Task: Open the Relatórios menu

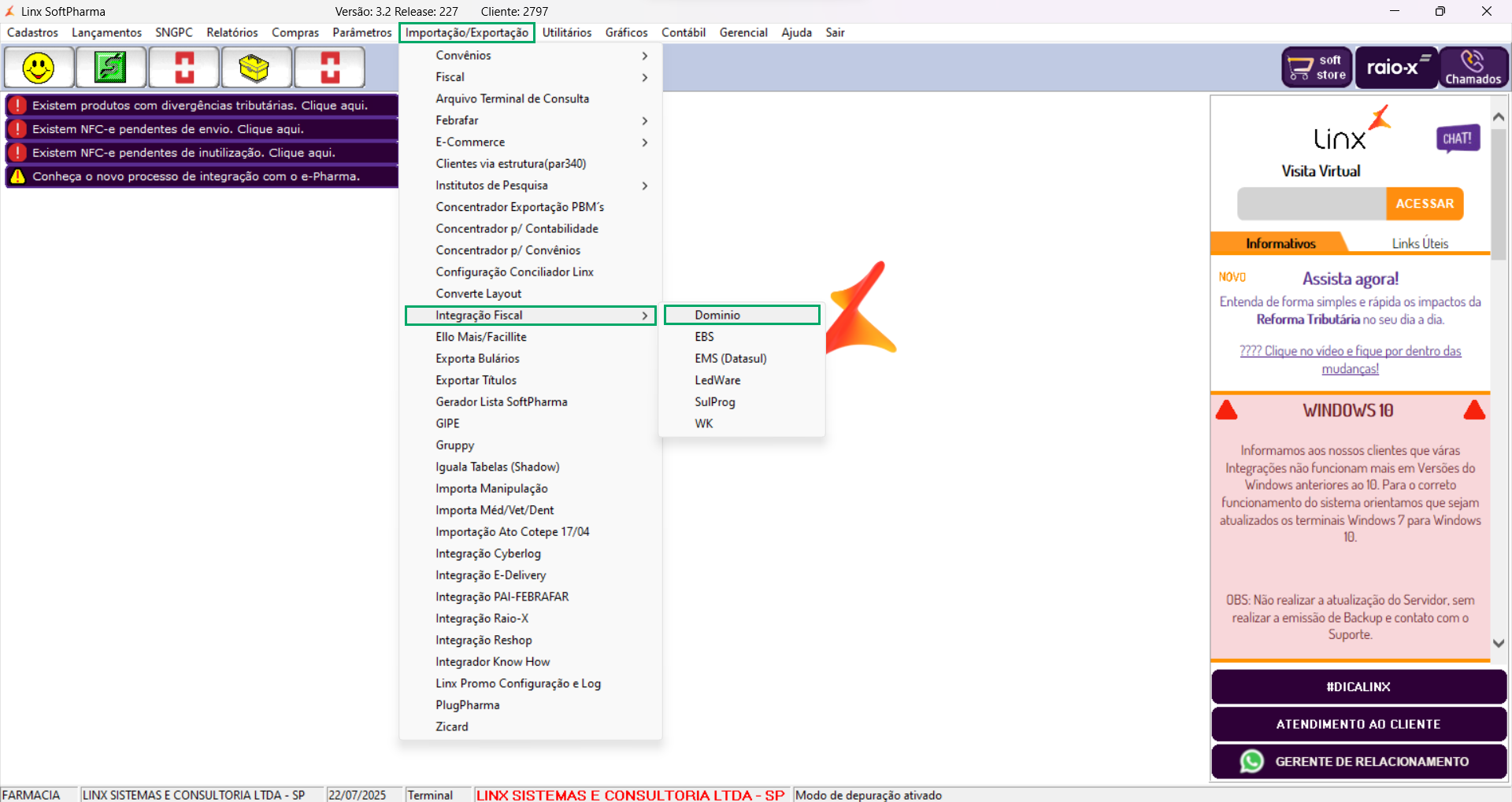Action: [232, 32]
